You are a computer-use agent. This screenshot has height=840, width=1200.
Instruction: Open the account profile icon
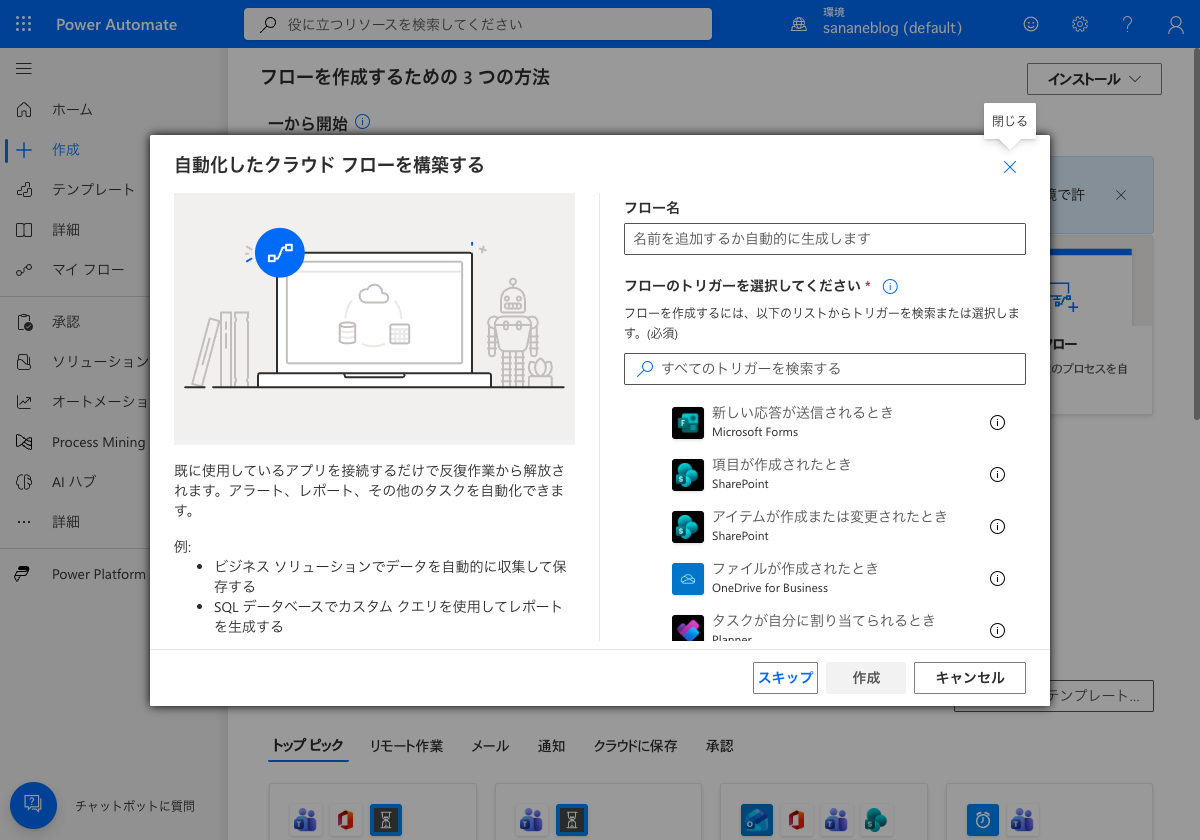coord(1176,24)
